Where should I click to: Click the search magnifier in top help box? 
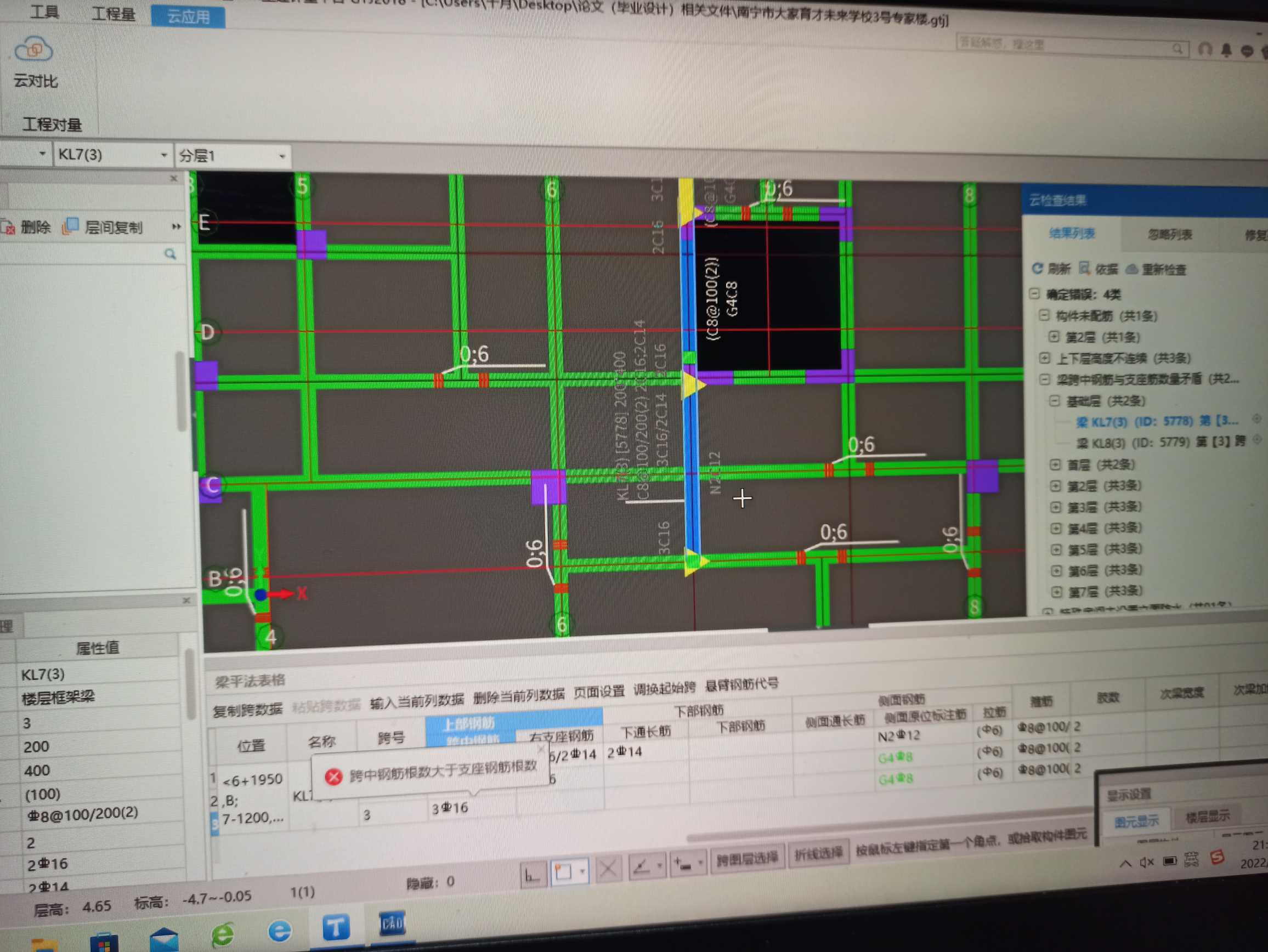(1177, 49)
